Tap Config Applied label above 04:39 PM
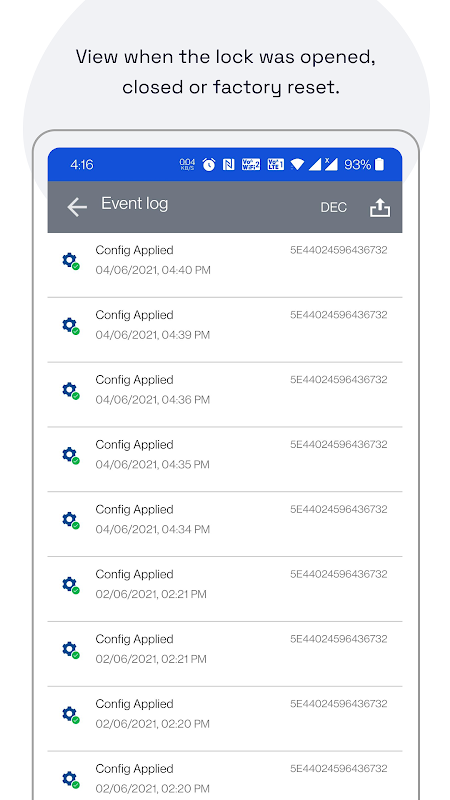This screenshot has width=450, height=800. tap(134, 315)
